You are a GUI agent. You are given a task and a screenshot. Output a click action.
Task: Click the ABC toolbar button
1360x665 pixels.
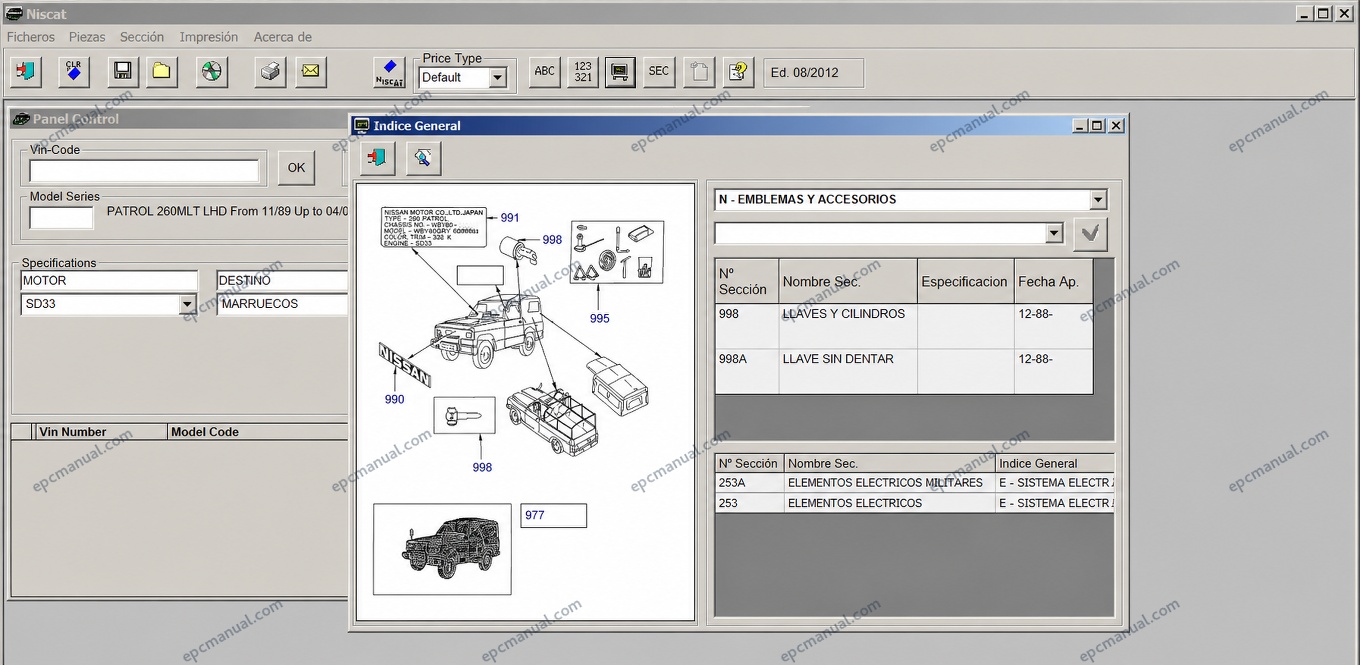tap(545, 71)
